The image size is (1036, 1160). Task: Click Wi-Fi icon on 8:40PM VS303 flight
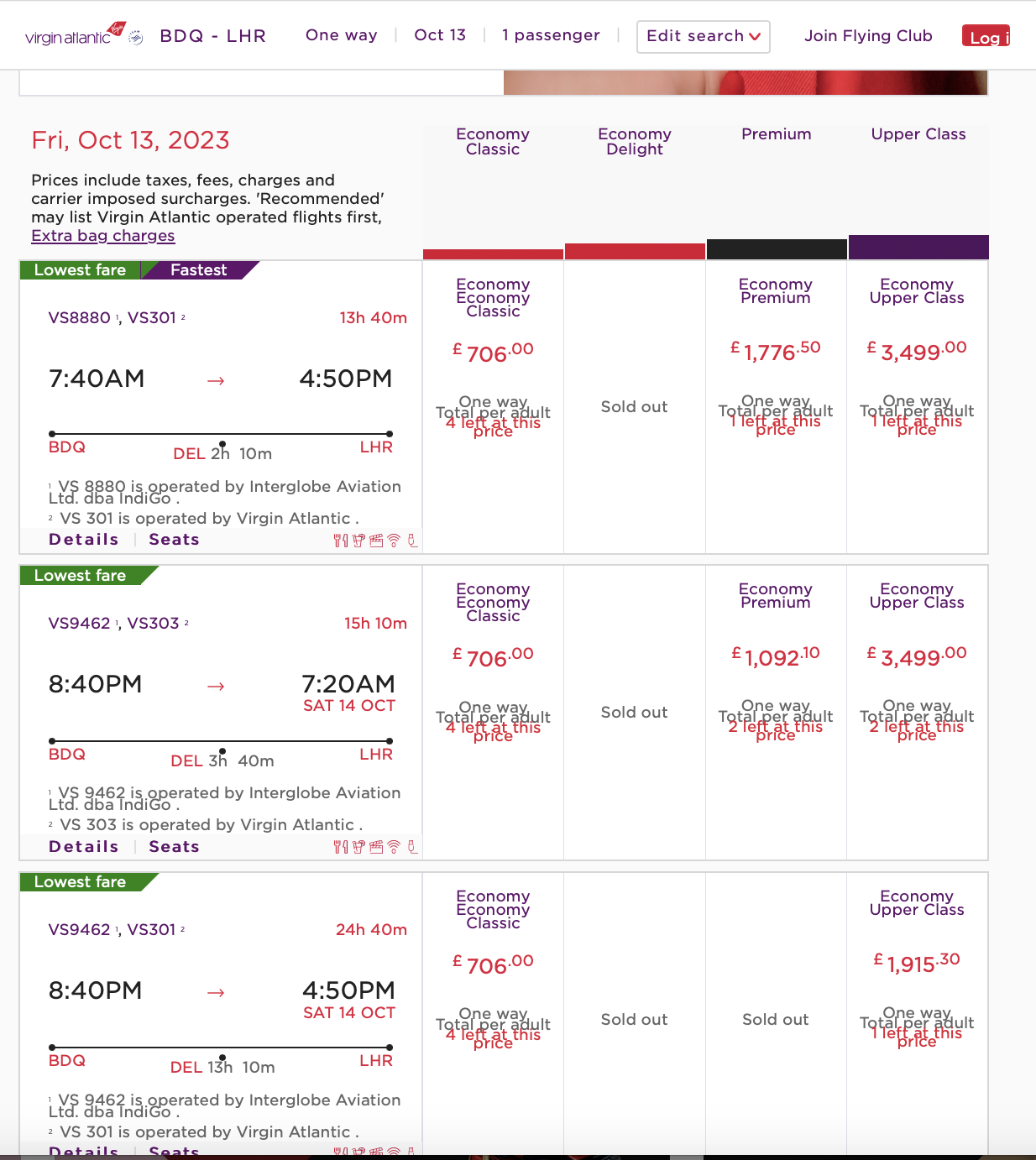[x=394, y=847]
